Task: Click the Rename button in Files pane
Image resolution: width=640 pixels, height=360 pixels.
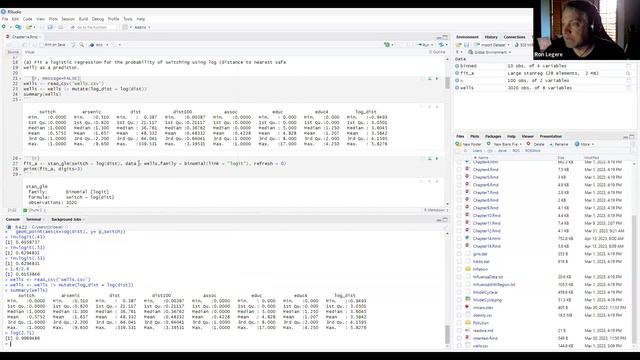Action: (x=559, y=144)
